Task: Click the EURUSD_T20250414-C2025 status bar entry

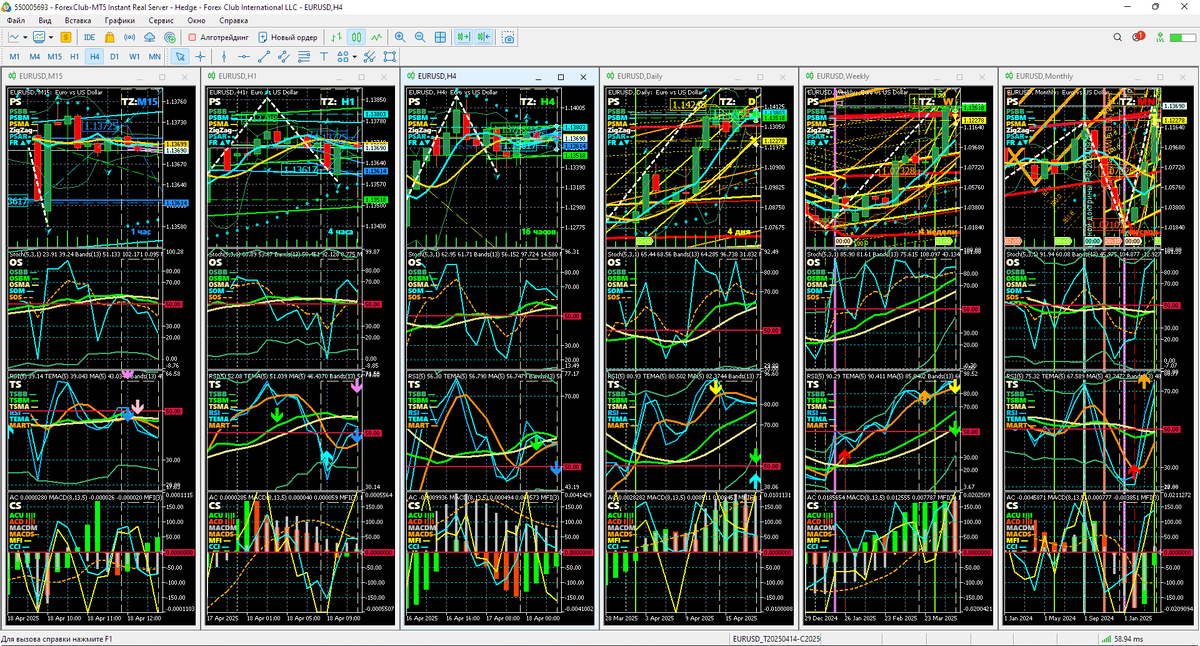Action: [x=777, y=638]
